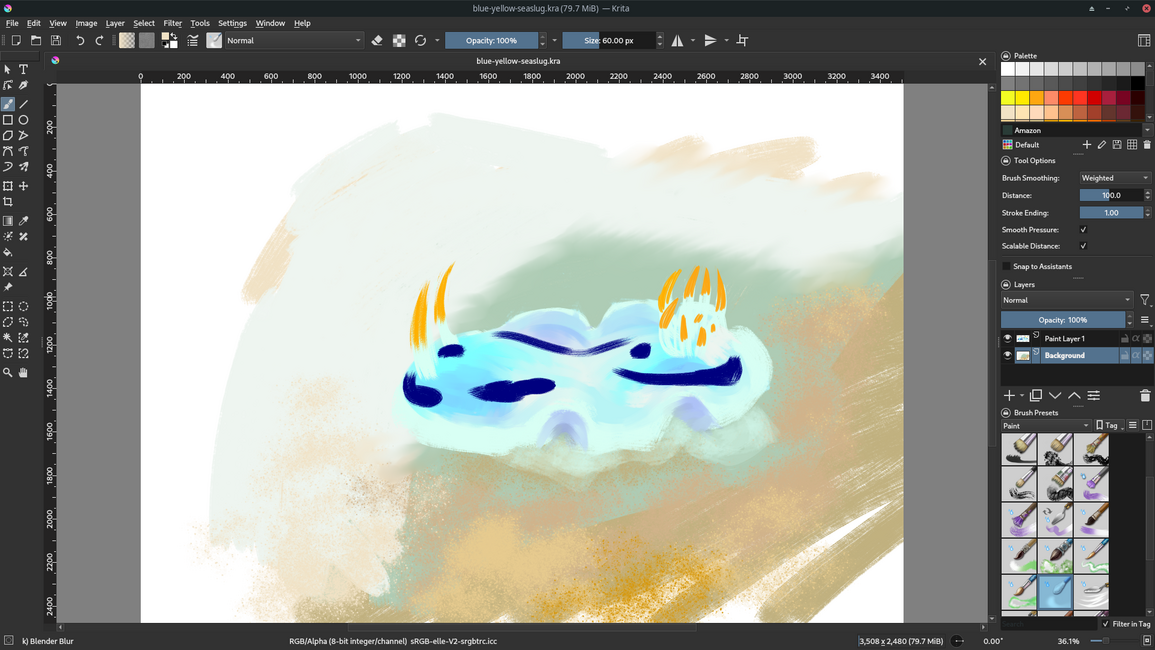1155x650 pixels.
Task: Delete the layer with the trash icon
Action: [1145, 396]
